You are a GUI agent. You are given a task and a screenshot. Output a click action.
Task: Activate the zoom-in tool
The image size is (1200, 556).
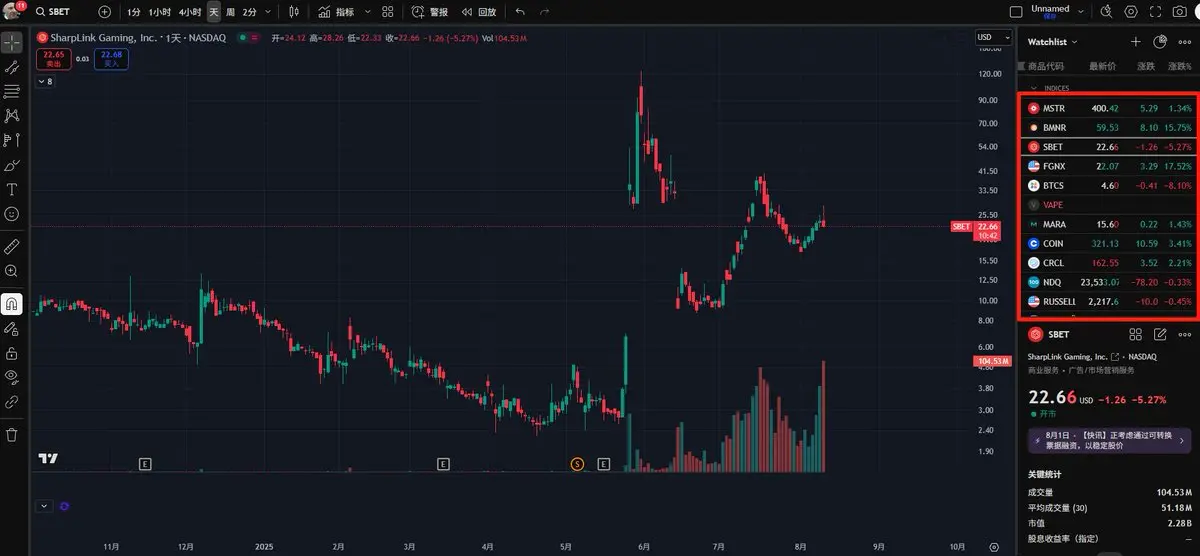pyautogui.click(x=12, y=271)
